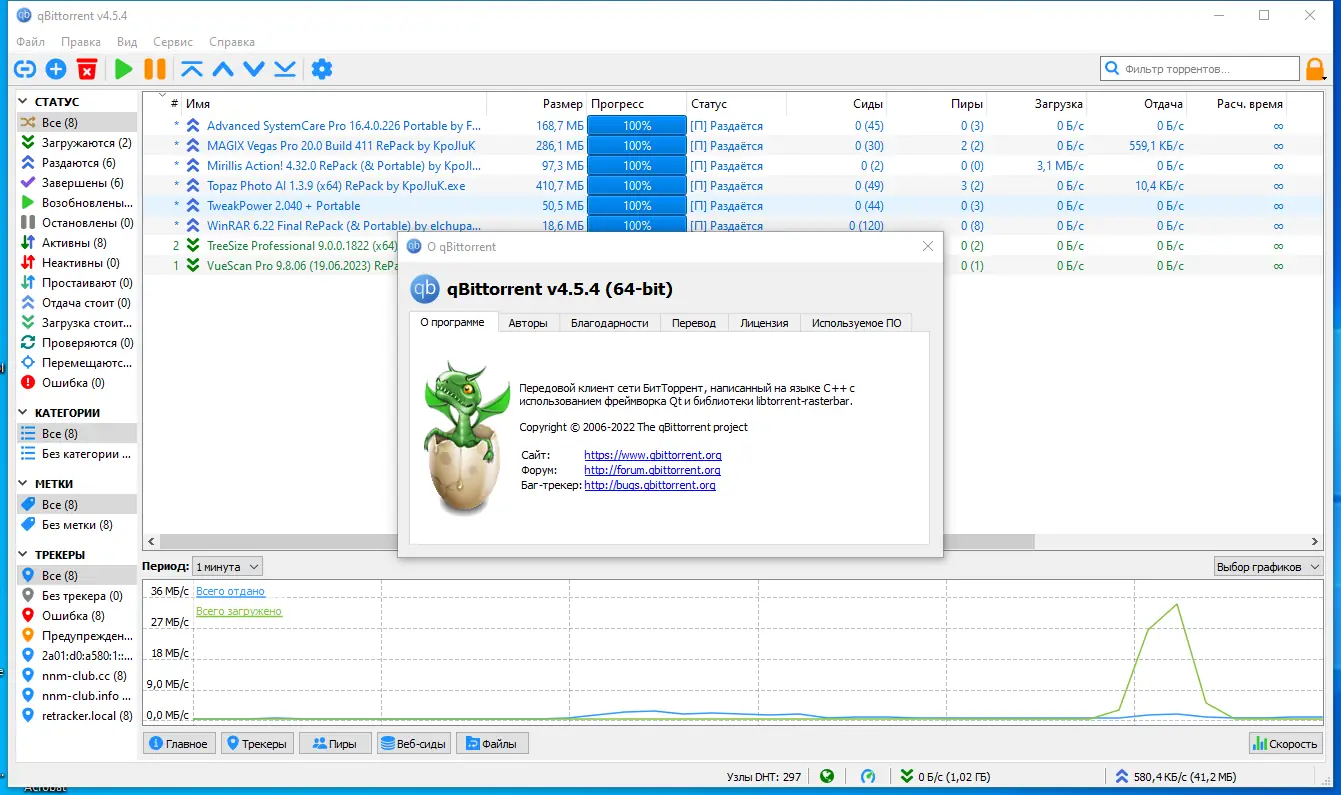This screenshot has height=795, width=1341.
Task: Click the 'Всего загружено' graph legend
Action: pyautogui.click(x=239, y=610)
